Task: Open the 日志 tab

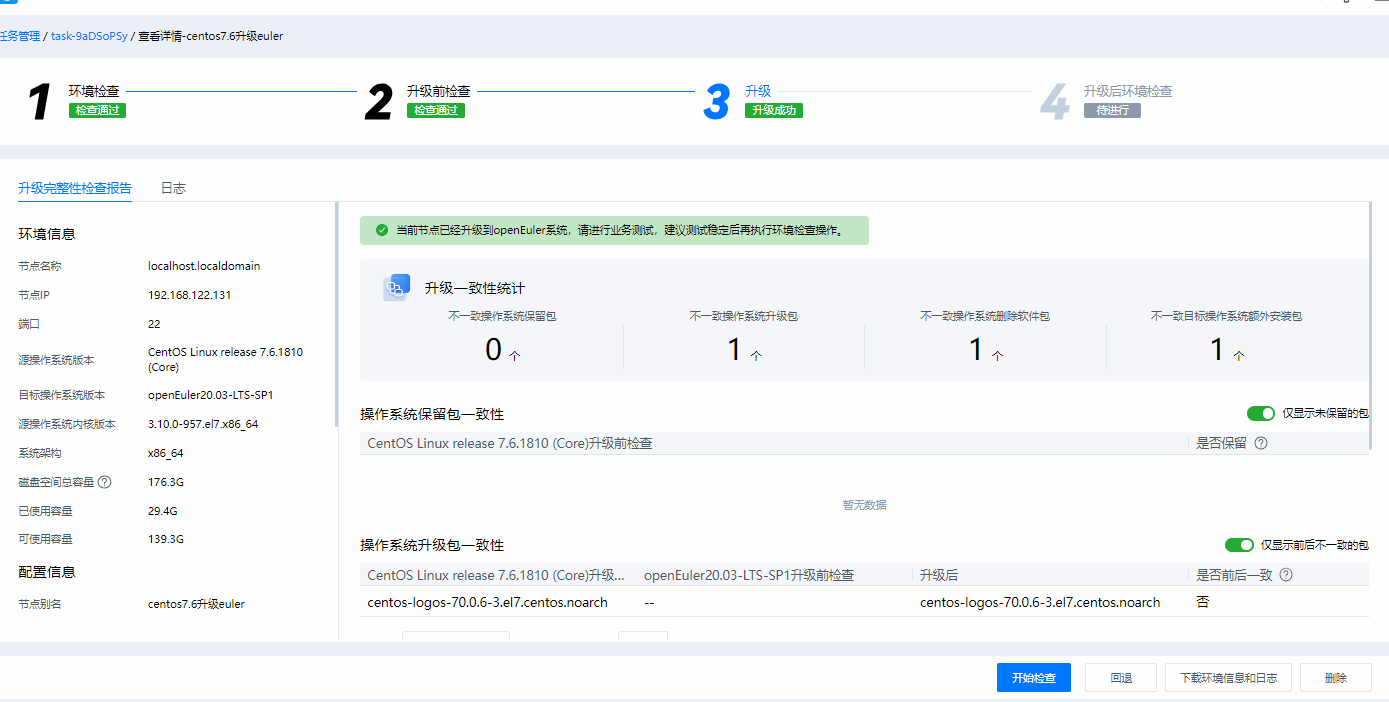Action: pos(173,188)
